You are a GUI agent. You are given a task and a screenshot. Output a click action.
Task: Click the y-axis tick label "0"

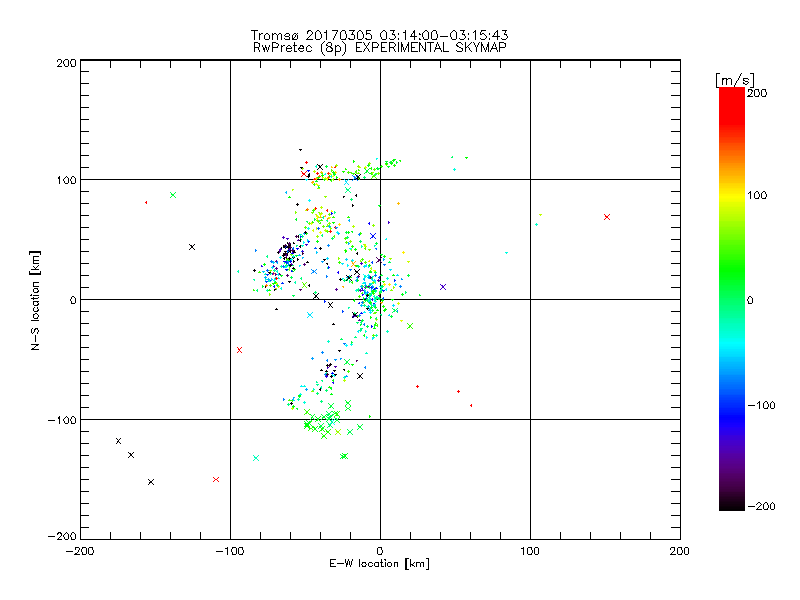(73, 300)
